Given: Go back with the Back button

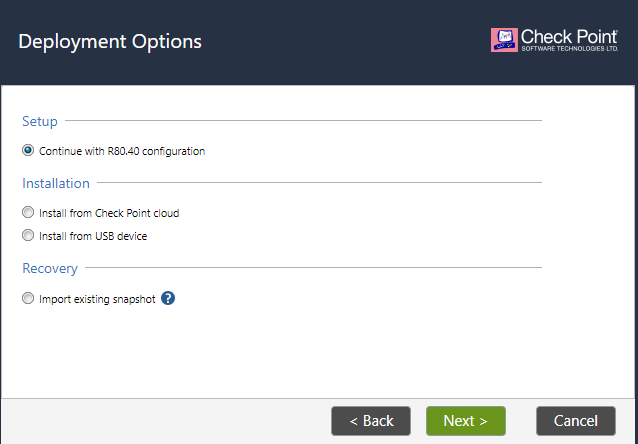Looking at the screenshot, I should point(371,421).
